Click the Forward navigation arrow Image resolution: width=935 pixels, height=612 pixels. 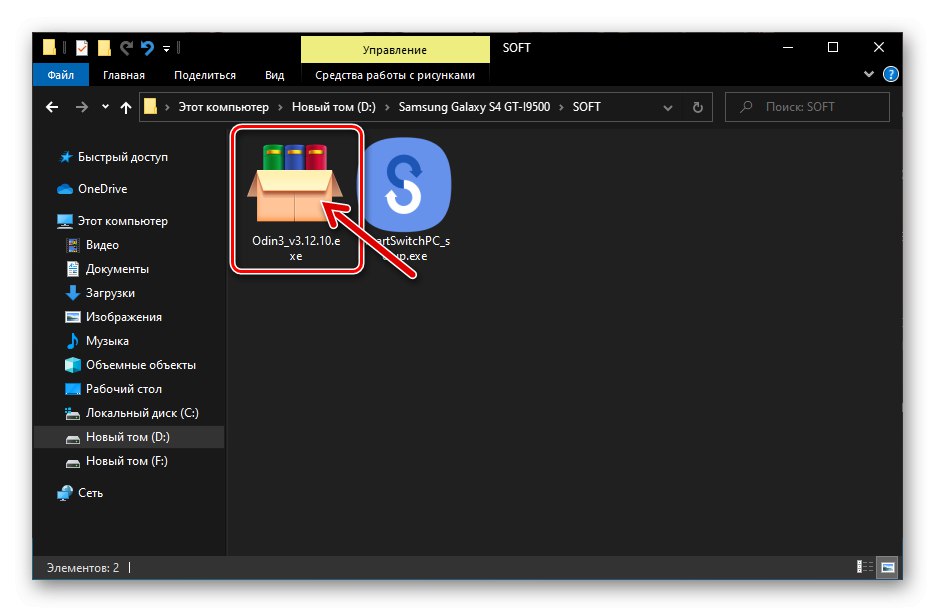click(x=82, y=107)
